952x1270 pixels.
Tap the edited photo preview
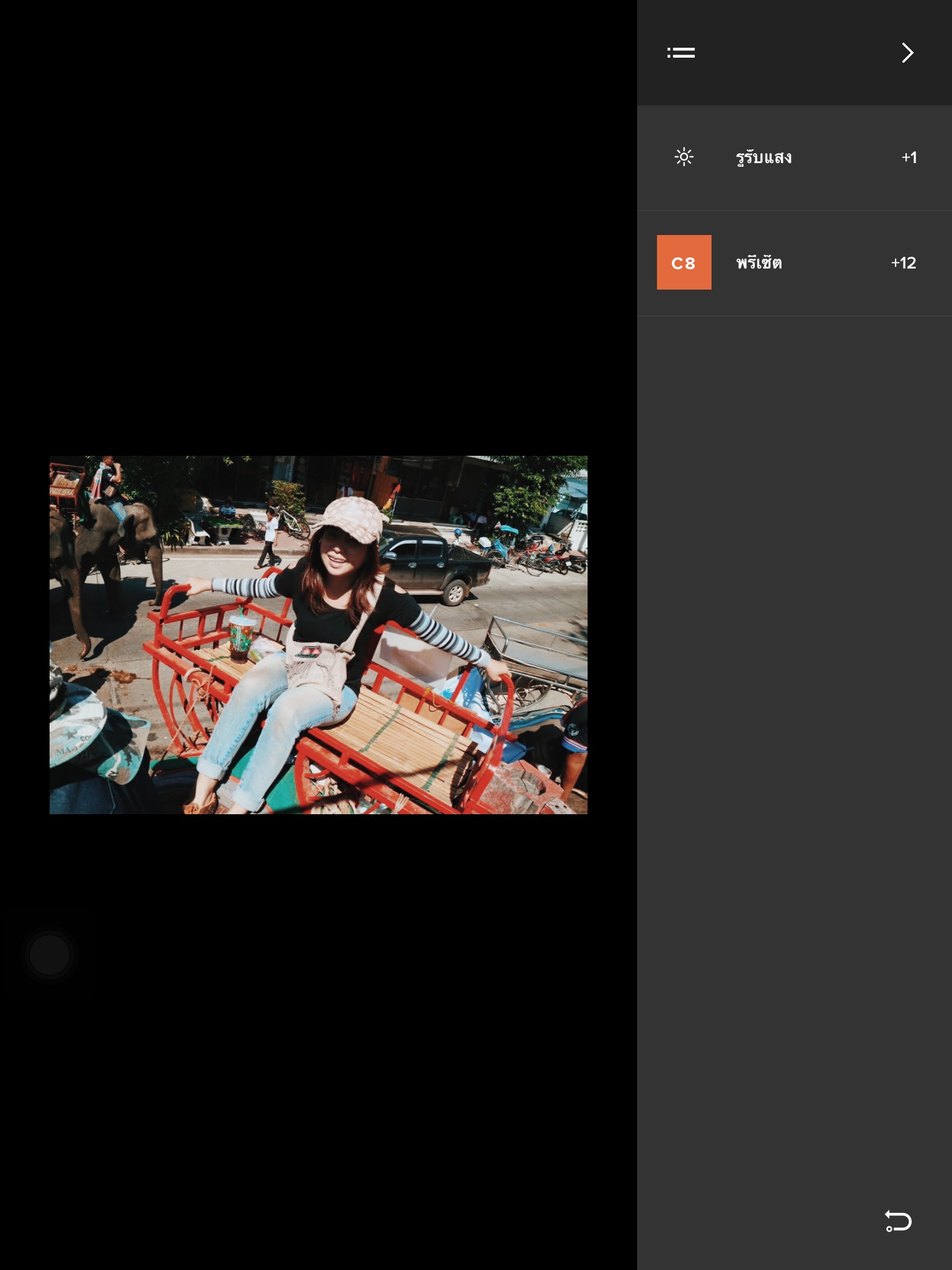click(x=319, y=635)
